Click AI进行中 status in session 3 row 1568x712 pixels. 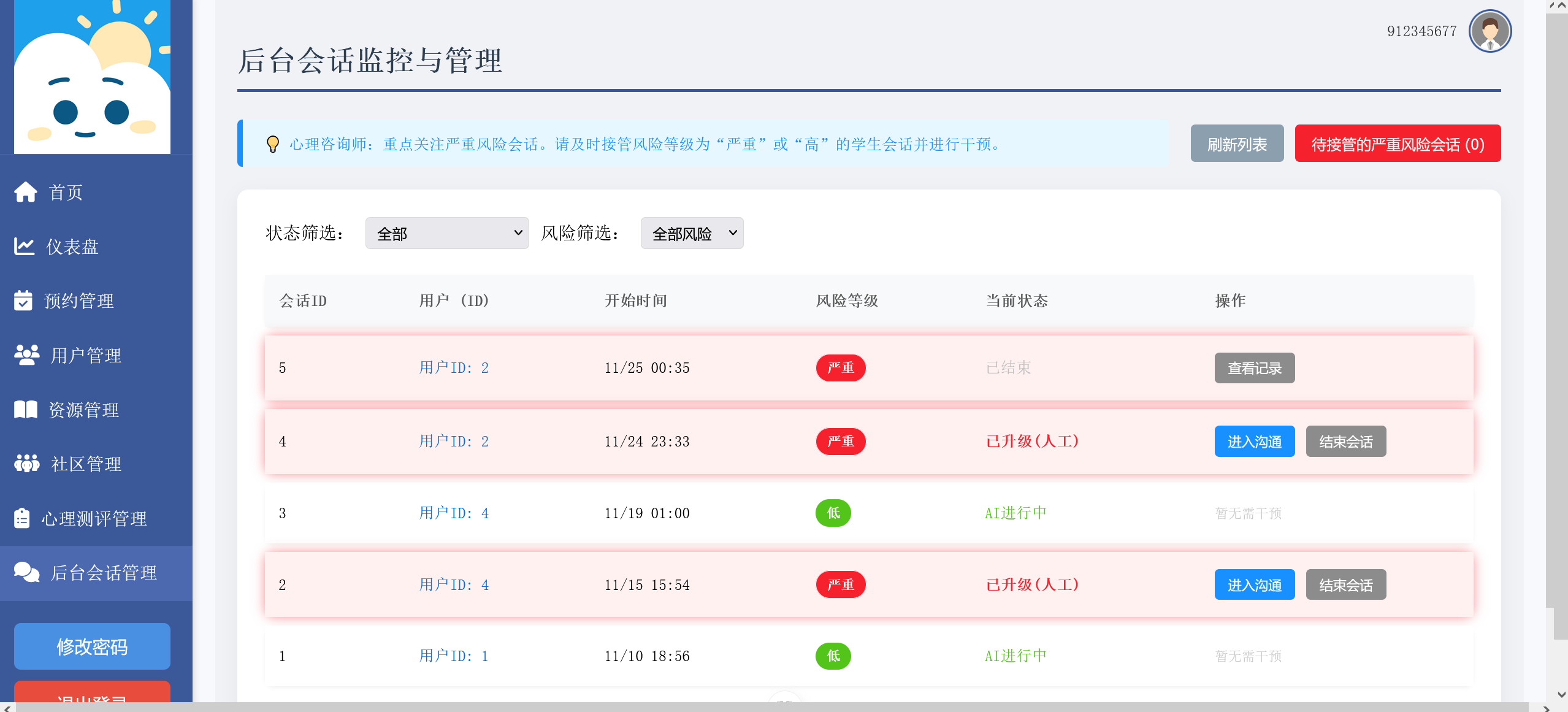[x=1016, y=513]
